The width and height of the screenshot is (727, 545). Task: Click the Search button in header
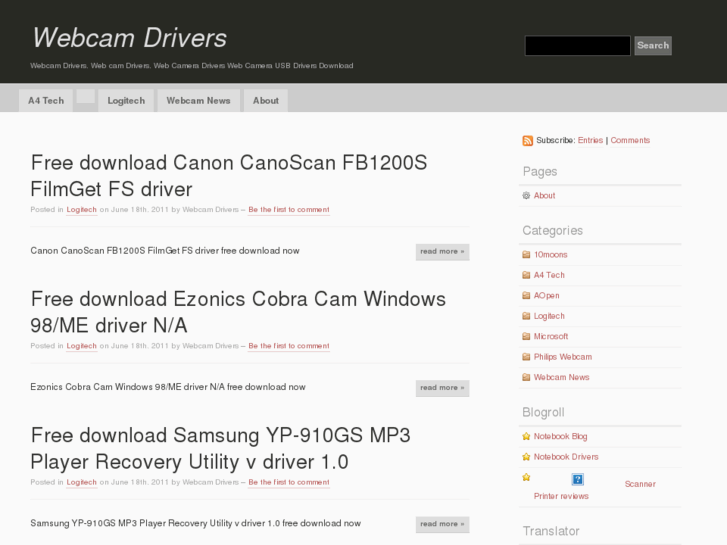pyautogui.click(x=653, y=45)
